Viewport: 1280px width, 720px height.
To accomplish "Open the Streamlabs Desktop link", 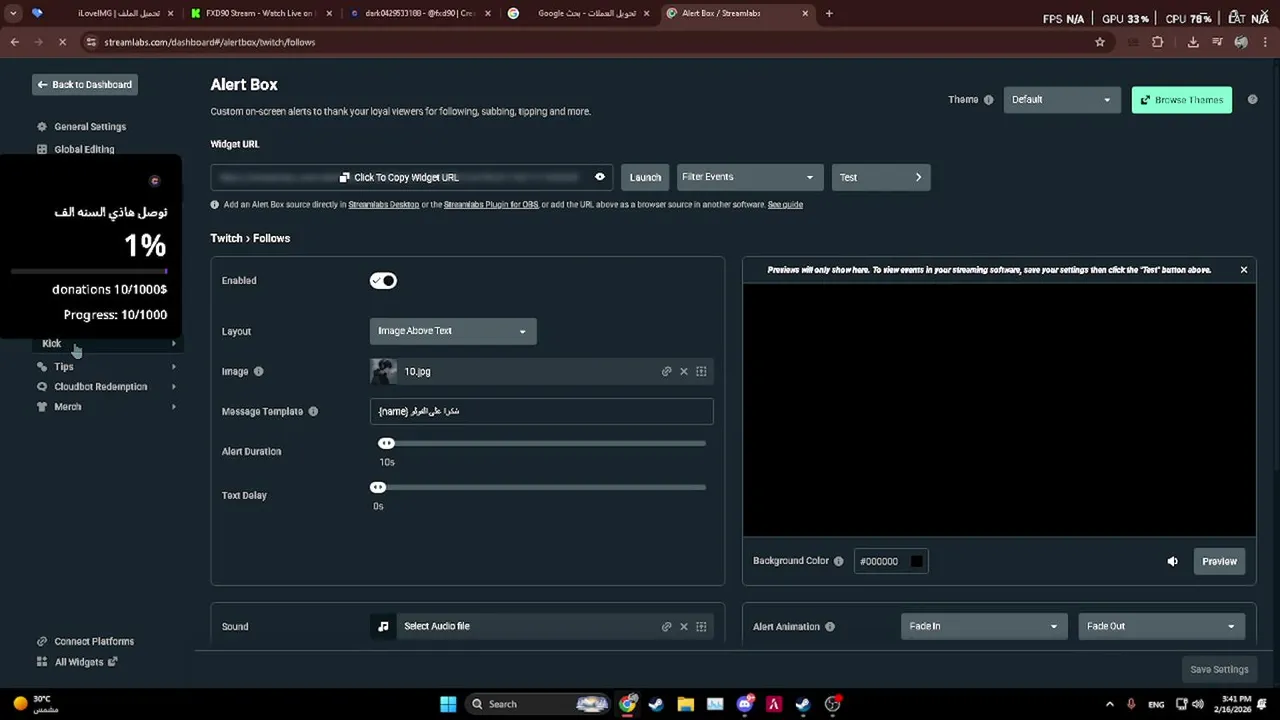I will [x=383, y=204].
